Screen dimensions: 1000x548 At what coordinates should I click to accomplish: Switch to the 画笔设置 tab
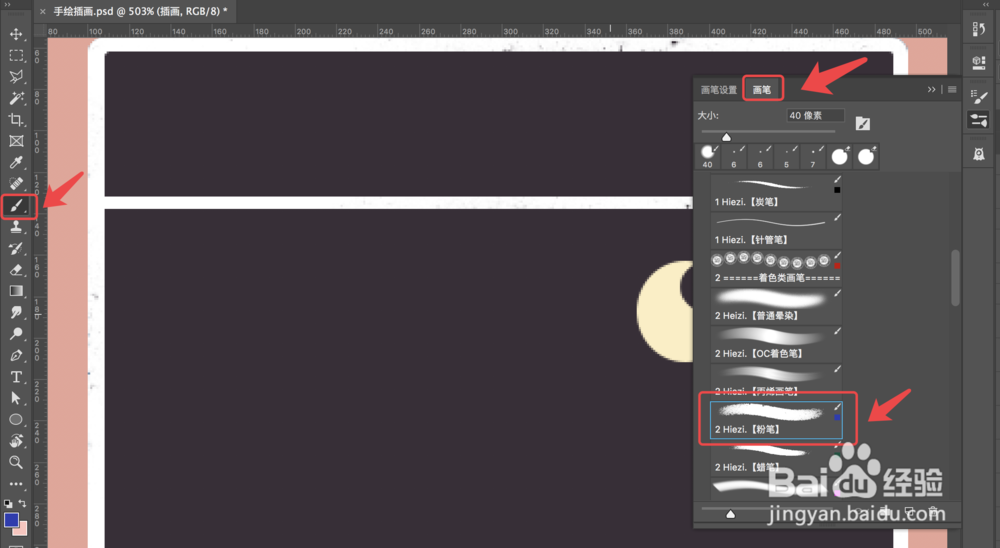719,90
